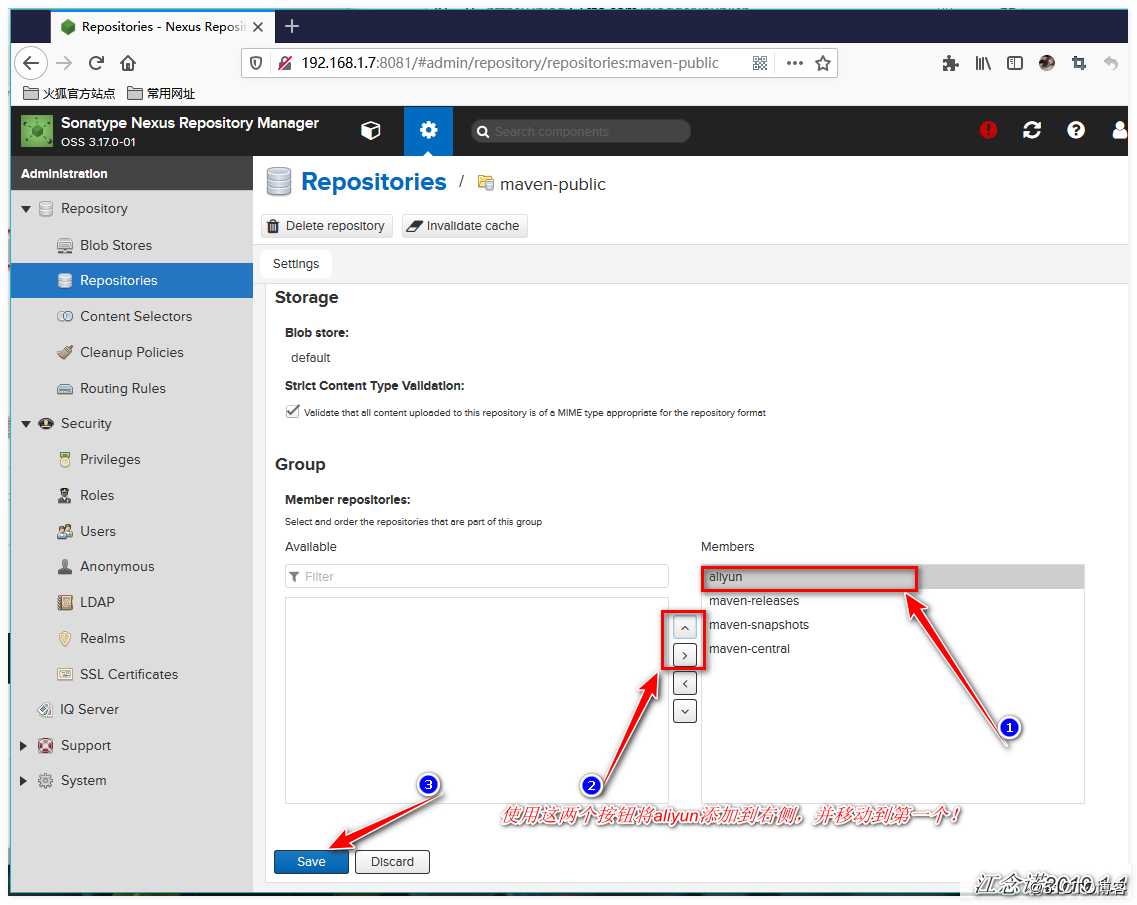Viewport: 1137px width, 905px height.
Task: Expand the Support tree section
Action: tap(23, 745)
